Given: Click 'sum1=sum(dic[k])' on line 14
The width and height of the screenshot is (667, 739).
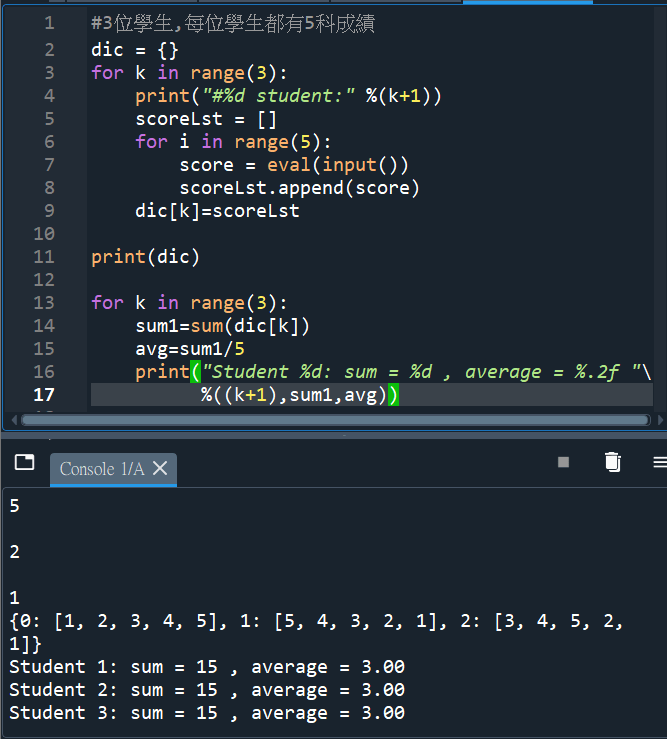Looking at the screenshot, I should coord(222,326).
